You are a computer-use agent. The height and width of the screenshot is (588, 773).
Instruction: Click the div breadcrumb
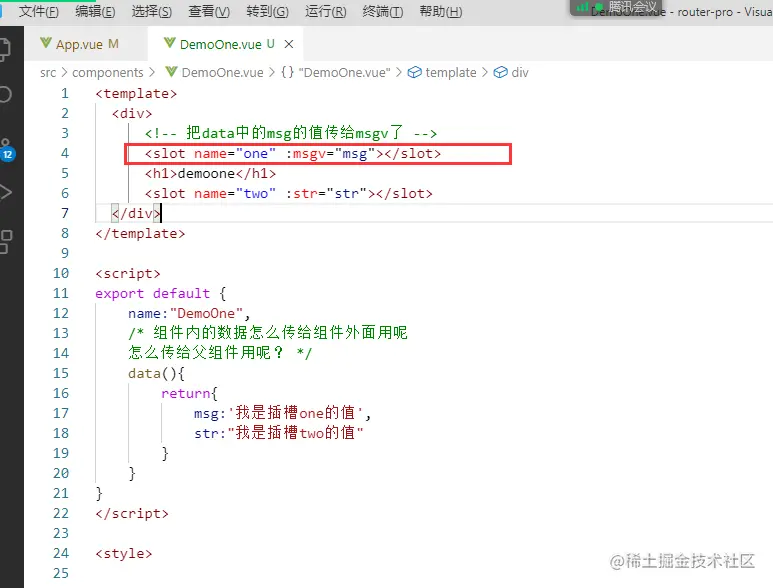pyautogui.click(x=520, y=73)
